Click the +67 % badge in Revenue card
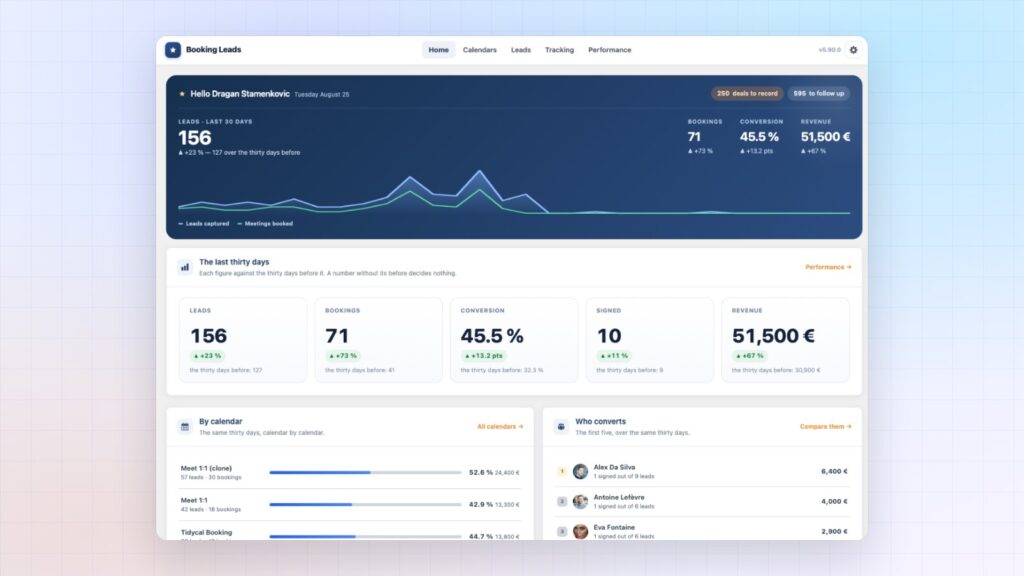The width and height of the screenshot is (1024, 576). point(750,356)
